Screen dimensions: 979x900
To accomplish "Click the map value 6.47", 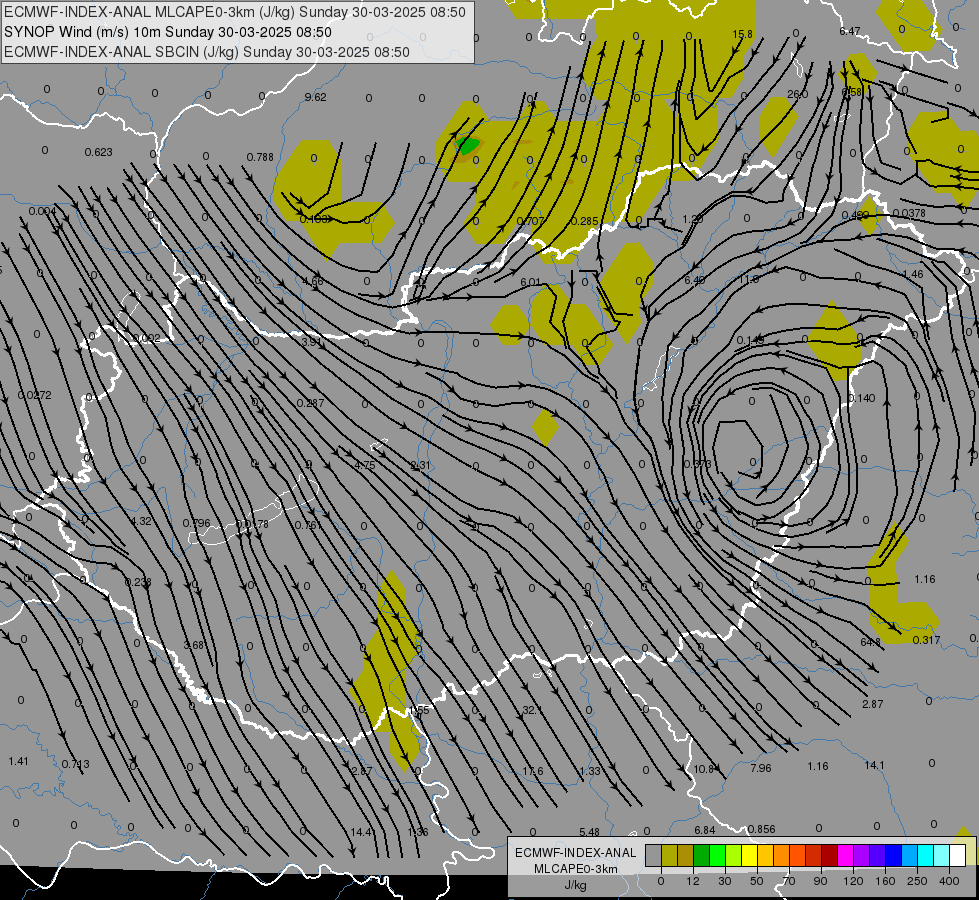I will click(850, 31).
